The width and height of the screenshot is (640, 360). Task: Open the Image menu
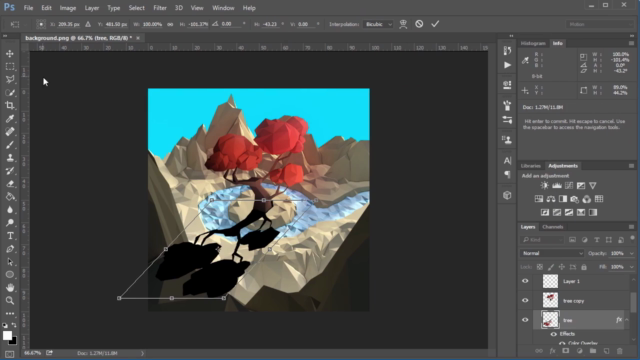pyautogui.click(x=68, y=8)
